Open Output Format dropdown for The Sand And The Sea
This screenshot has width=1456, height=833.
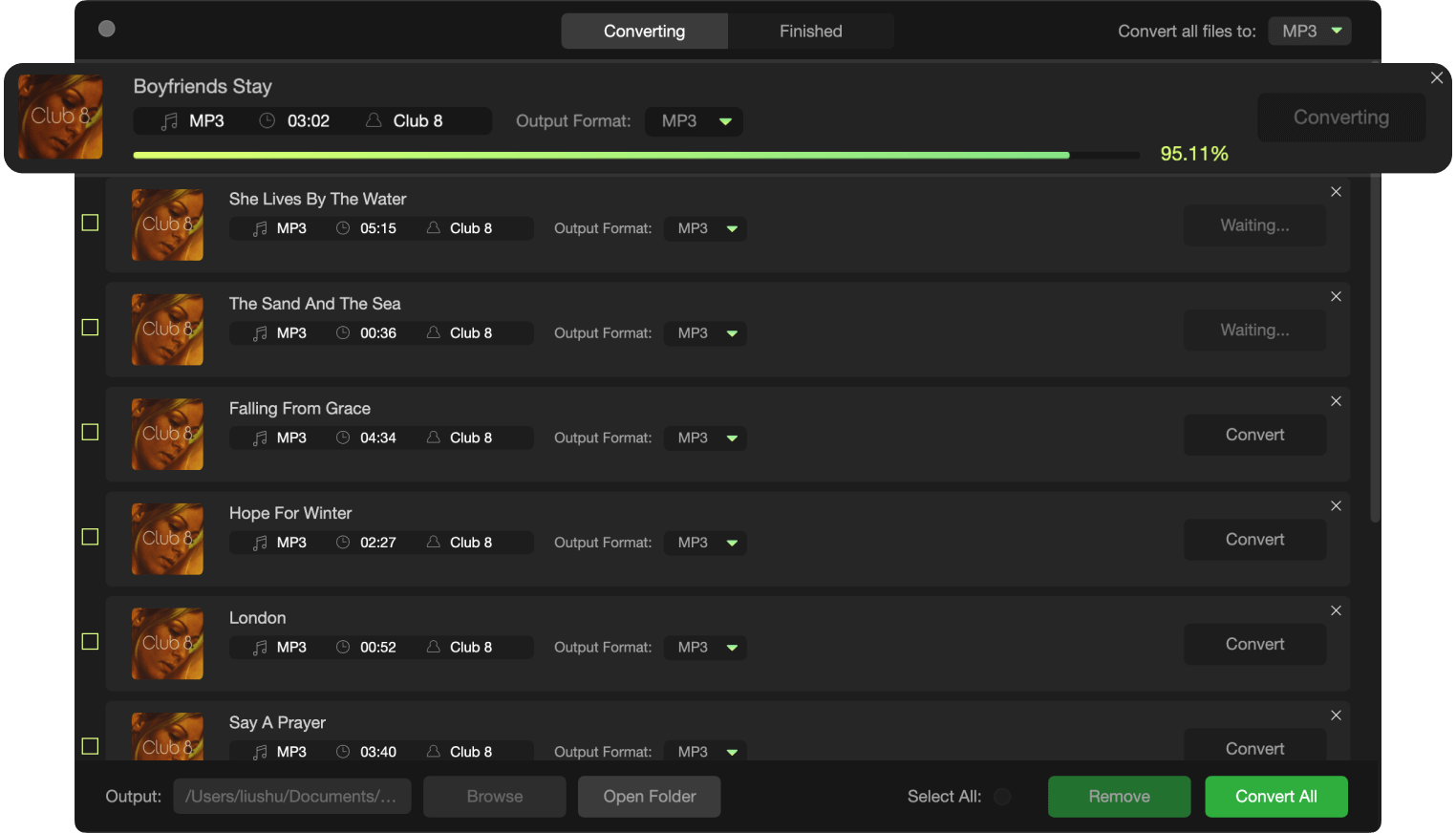[x=706, y=333]
